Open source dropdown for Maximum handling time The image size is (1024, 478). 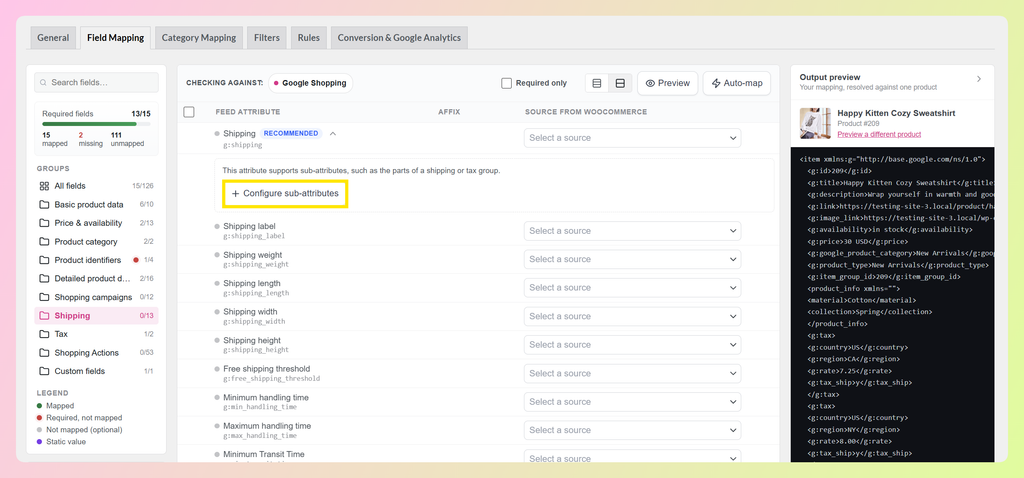coord(633,430)
